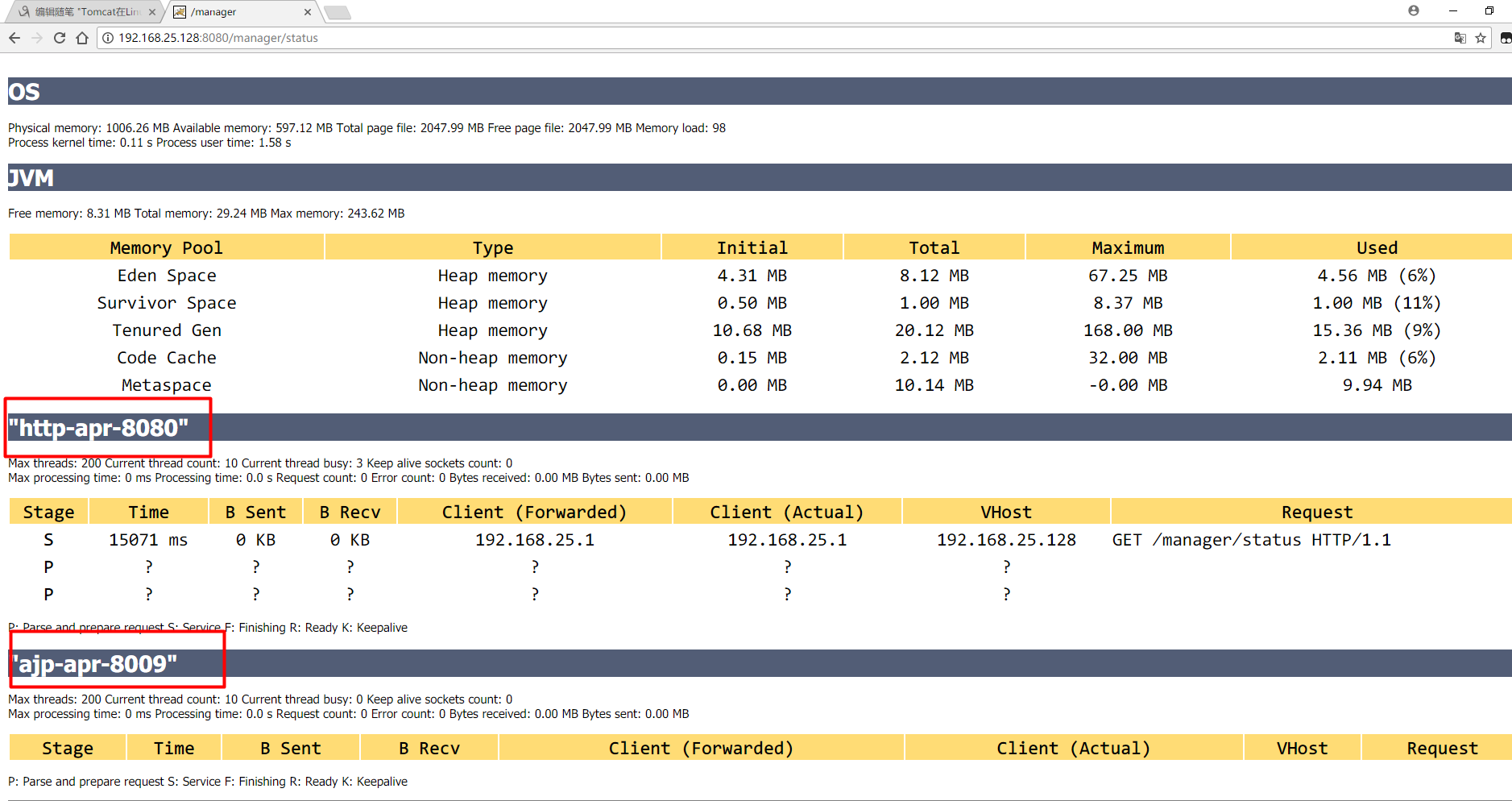Image resolution: width=1512 pixels, height=801 pixels.
Task: Click the Process kernel time line
Action: (150, 143)
